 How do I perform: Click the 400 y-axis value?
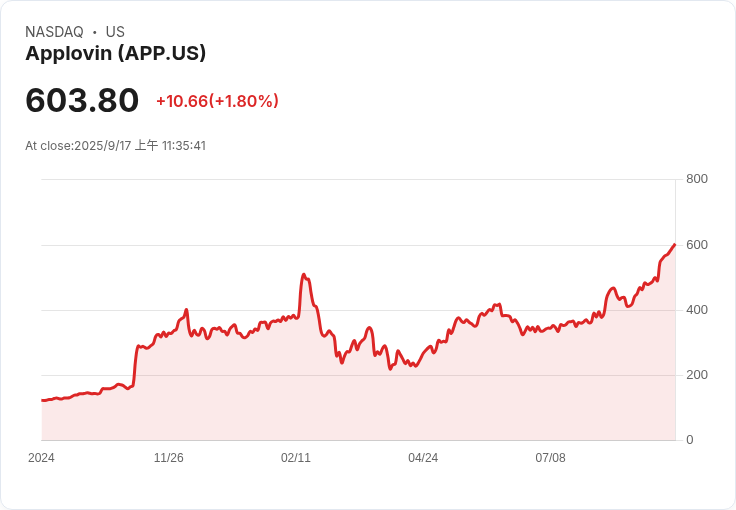point(697,310)
